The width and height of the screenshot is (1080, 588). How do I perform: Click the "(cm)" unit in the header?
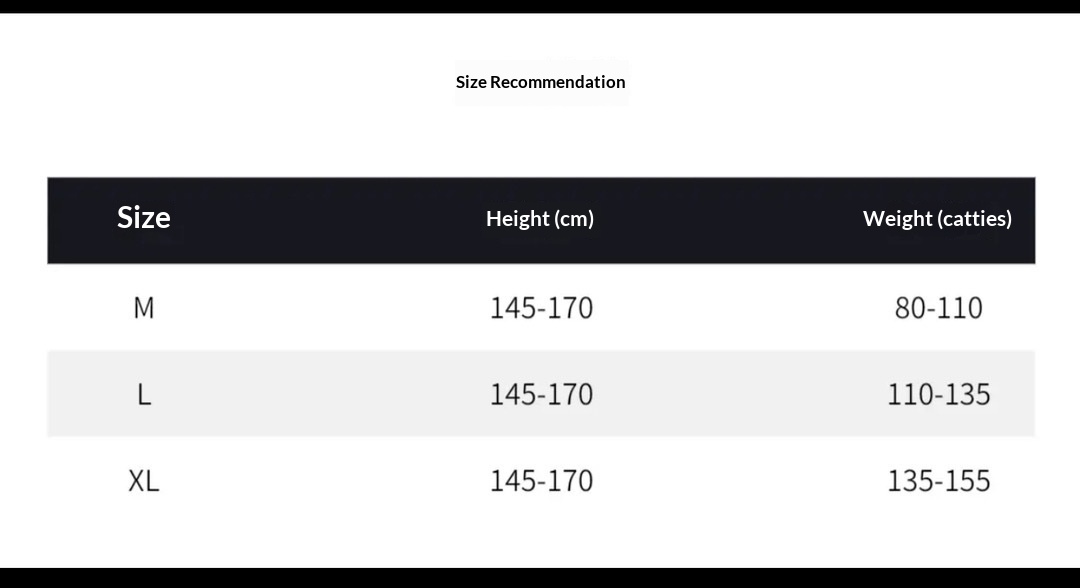(574, 218)
